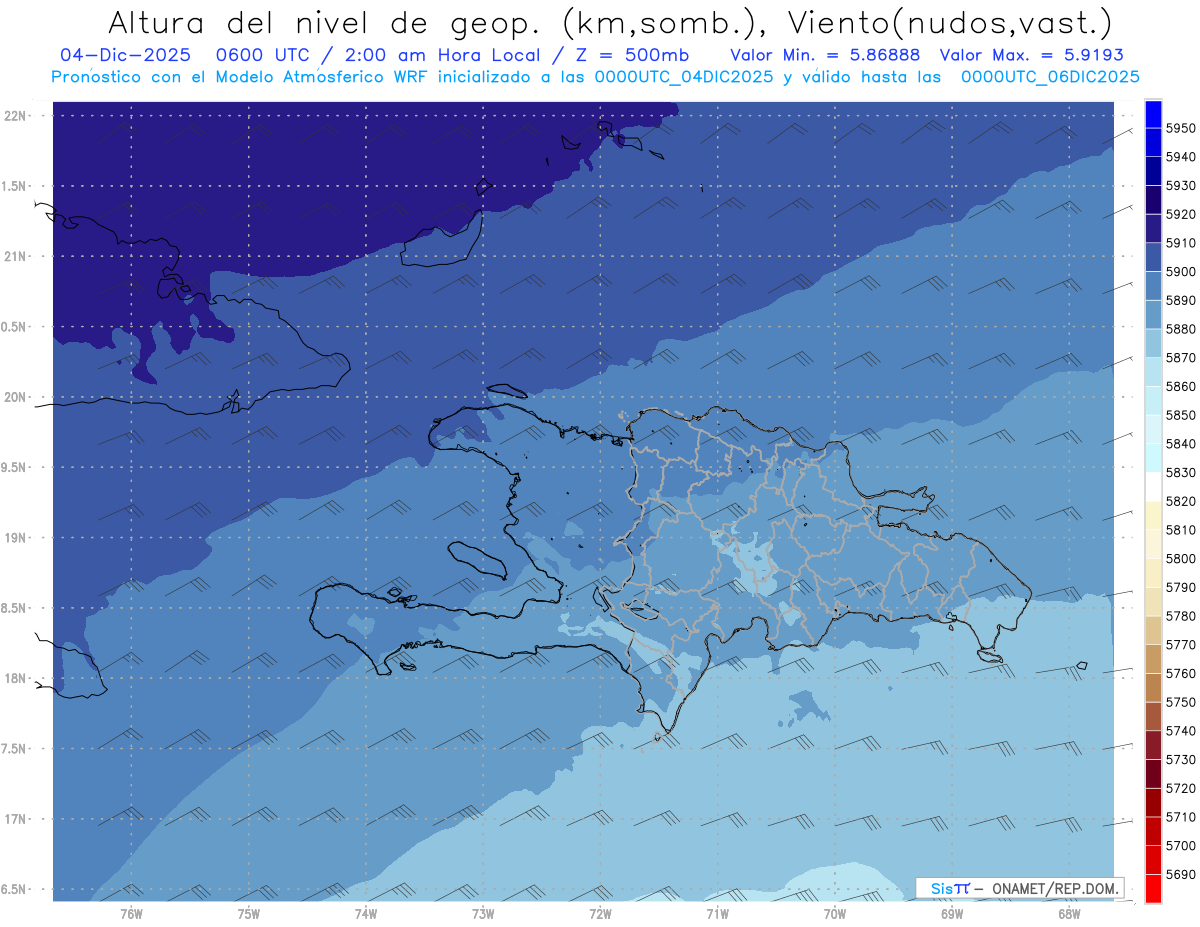Click the legend swatch between 5710 and 5700

click(1153, 832)
